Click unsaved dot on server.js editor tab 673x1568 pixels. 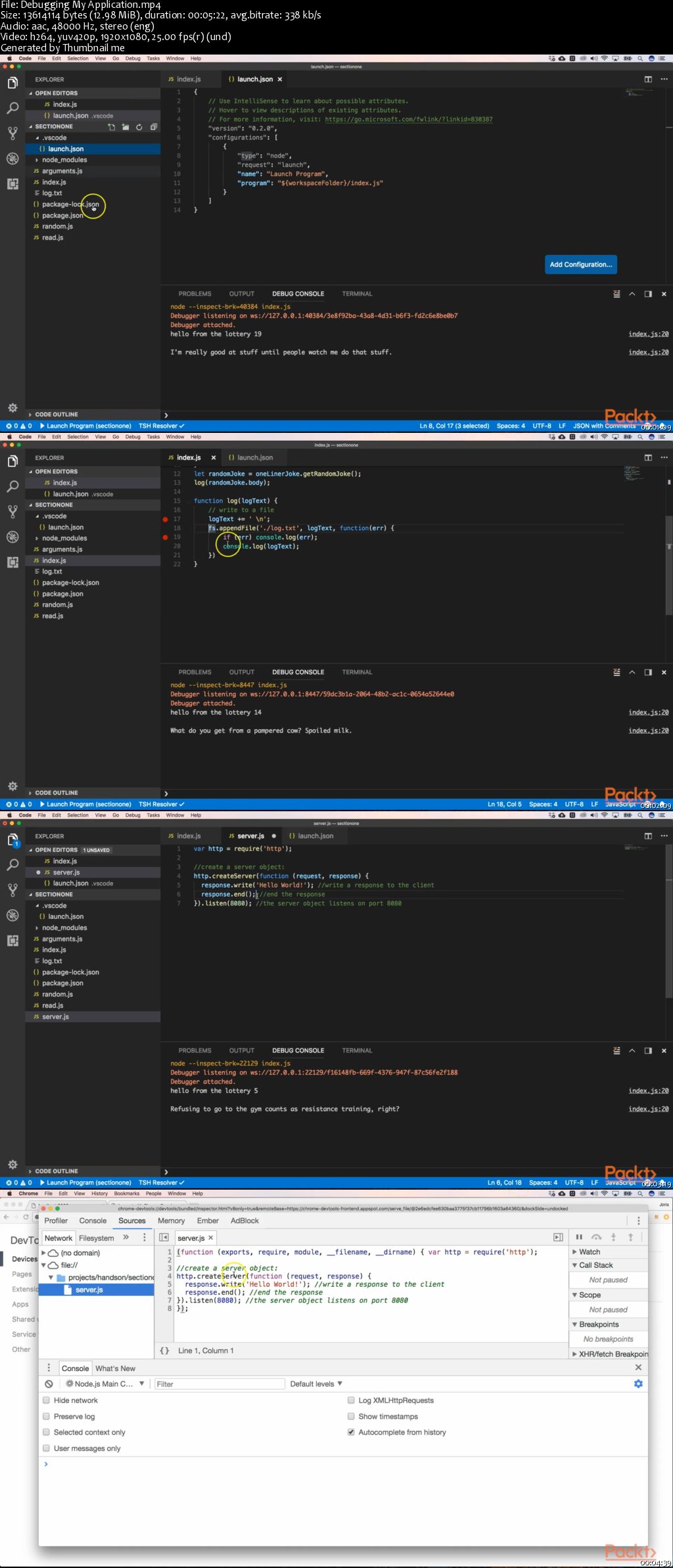point(274,836)
